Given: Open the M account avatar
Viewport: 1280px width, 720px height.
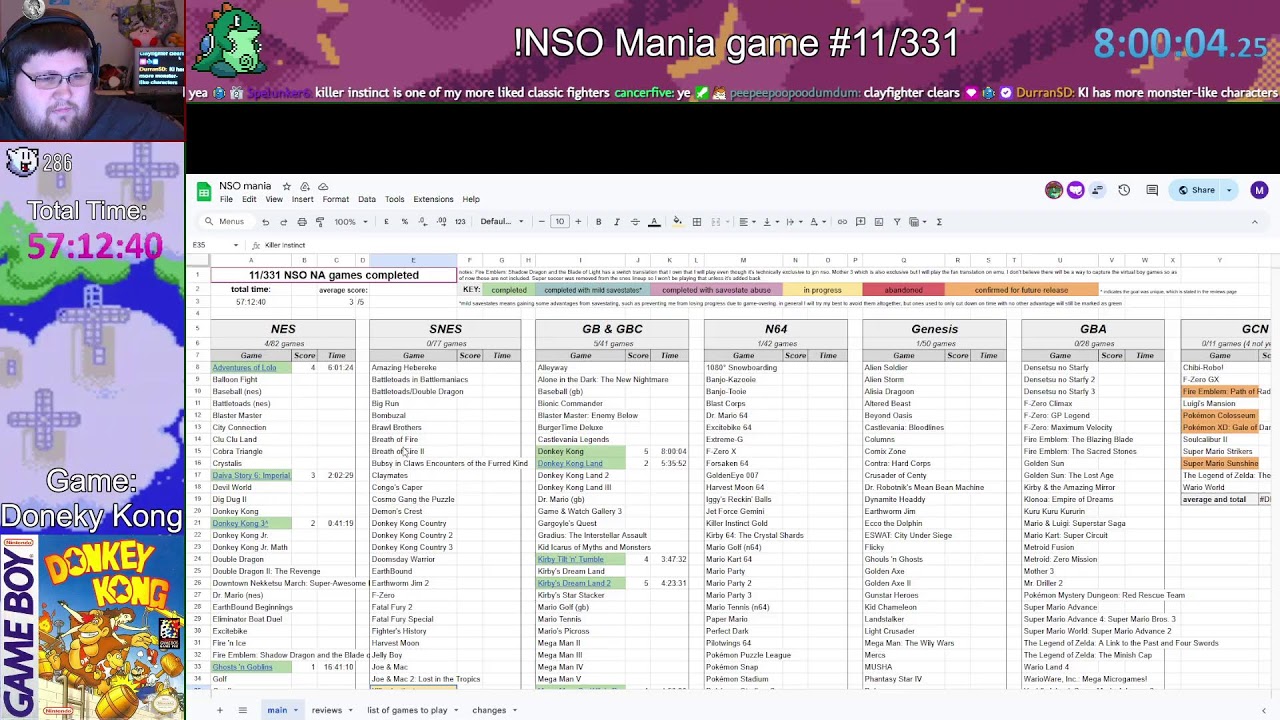Looking at the screenshot, I should click(x=1259, y=190).
